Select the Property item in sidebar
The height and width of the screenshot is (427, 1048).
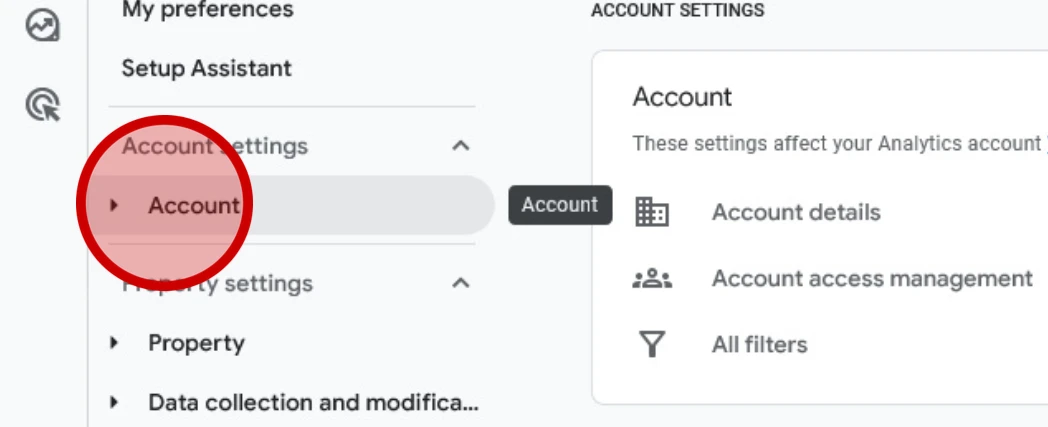291,343
